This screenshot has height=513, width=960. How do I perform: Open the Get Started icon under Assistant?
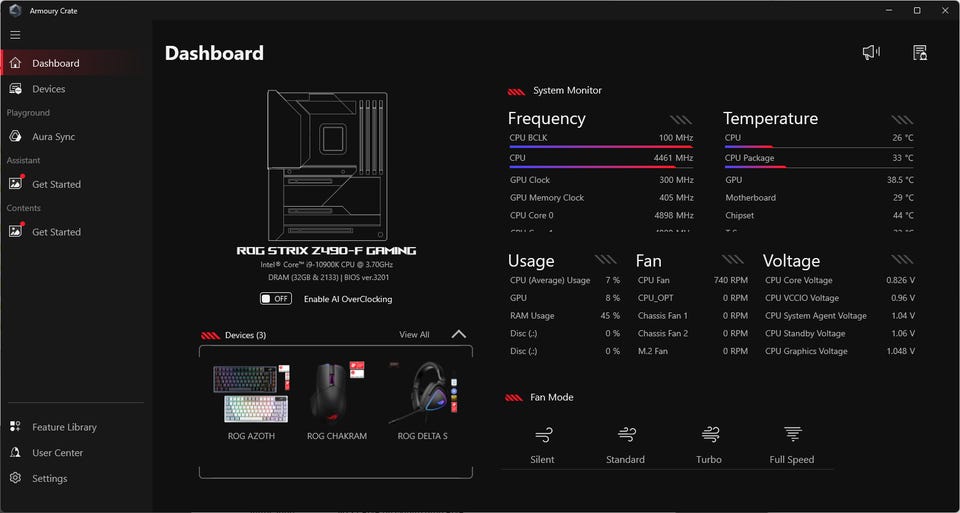point(15,184)
